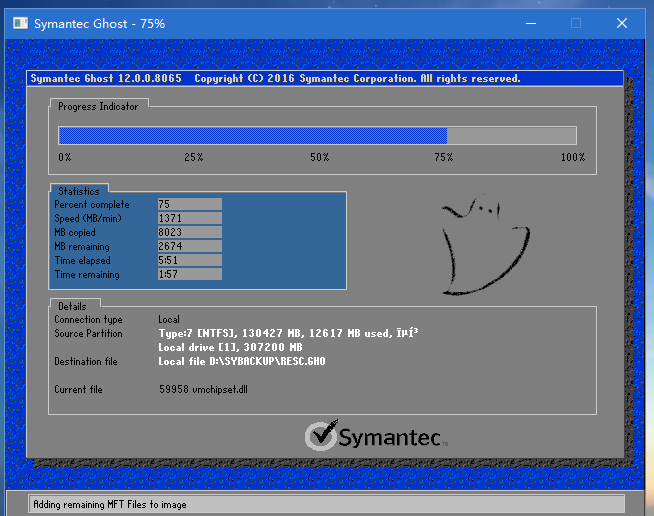This screenshot has width=654, height=516.
Task: Click the Details group label
Action: coord(72,307)
